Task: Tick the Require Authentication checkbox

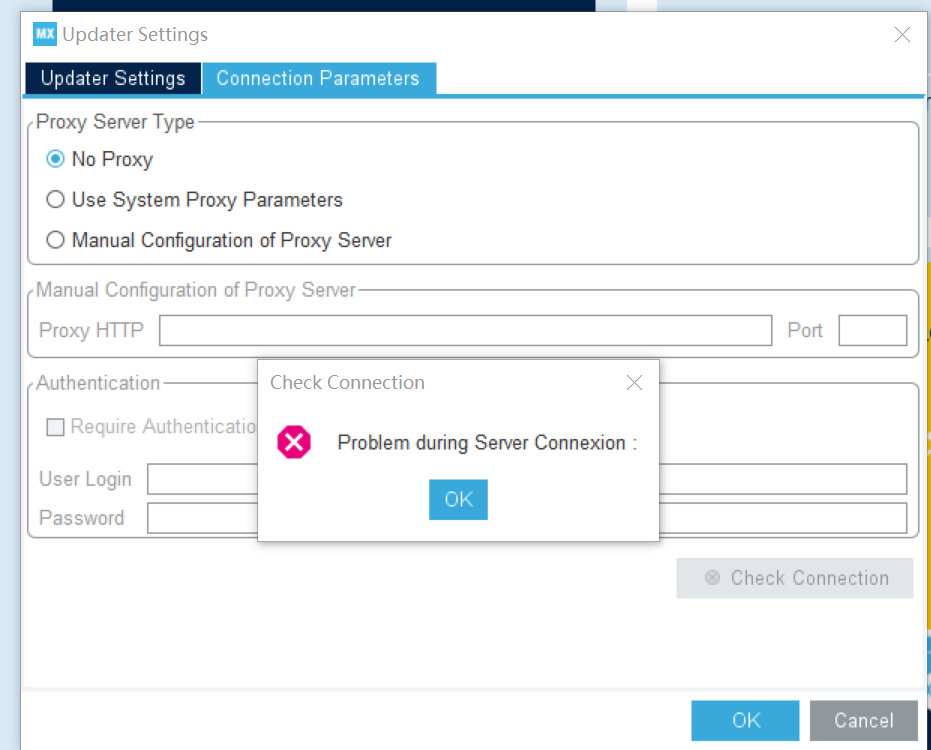Action: 55,427
